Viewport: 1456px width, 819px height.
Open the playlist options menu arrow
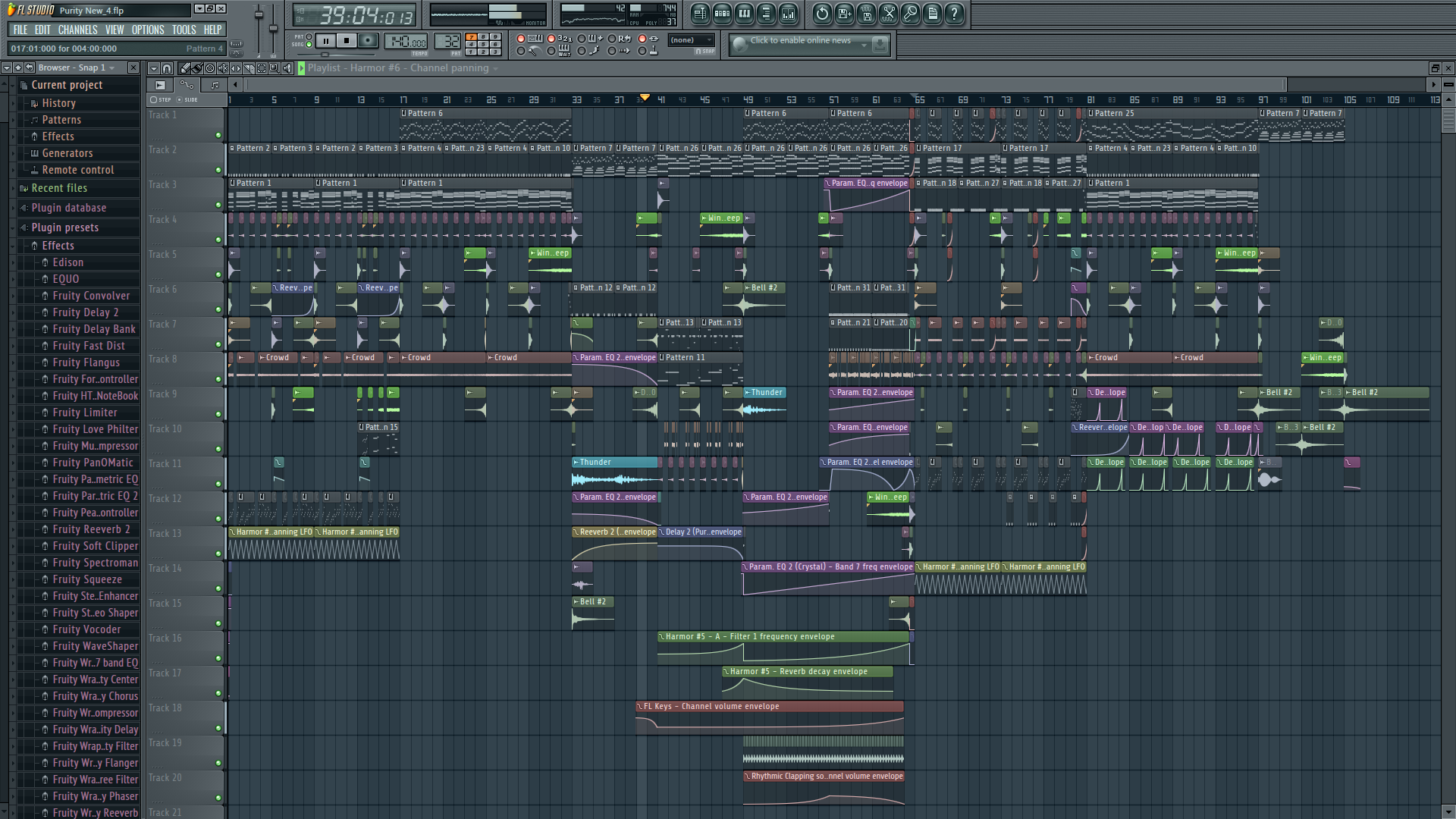tap(154, 68)
